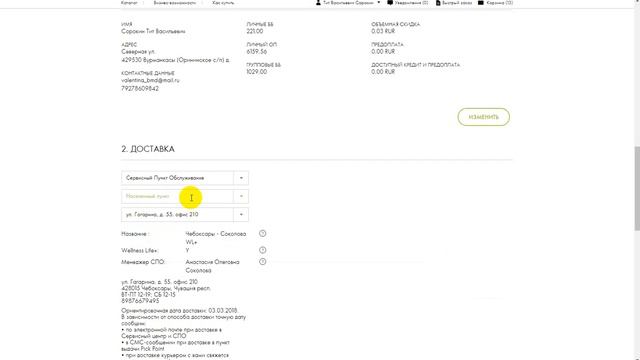Click arrow of Населенный пункт dropdown
Image resolution: width=640 pixels, height=360 pixels.
pos(241,196)
